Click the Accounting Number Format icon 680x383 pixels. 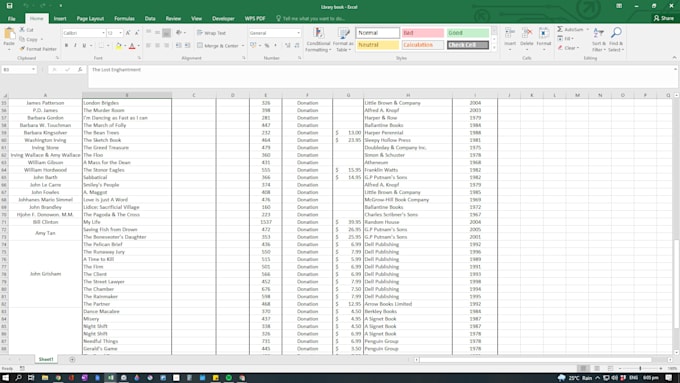pyautogui.click(x=253, y=46)
